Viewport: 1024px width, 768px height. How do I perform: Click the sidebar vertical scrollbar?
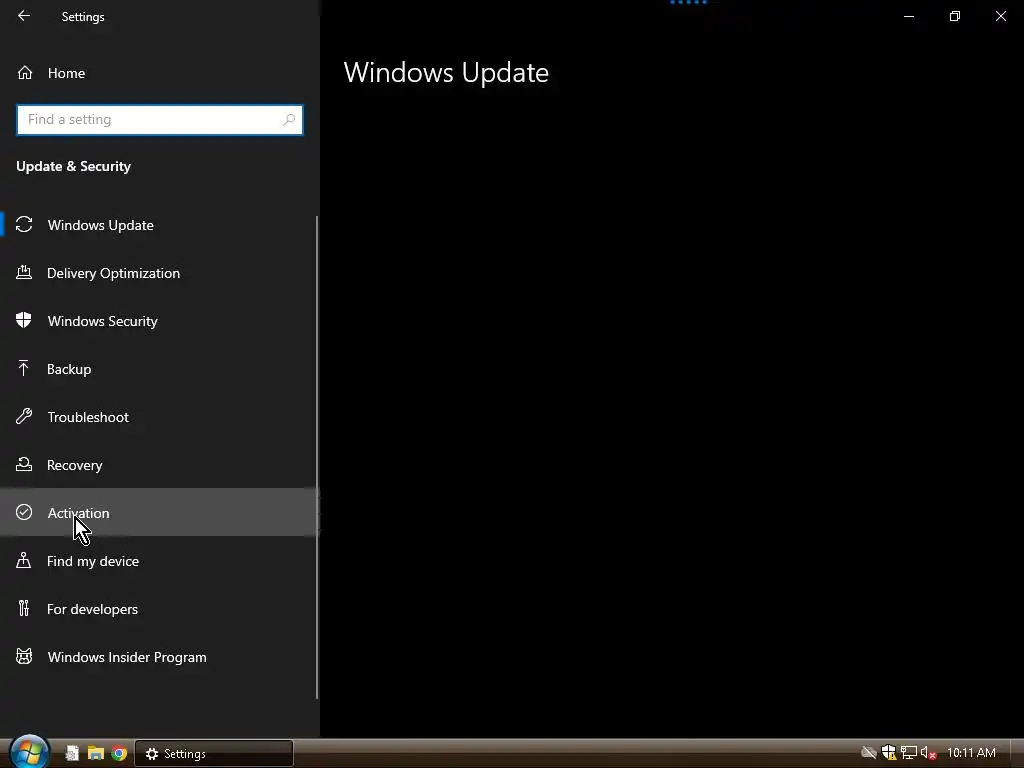pyautogui.click(x=317, y=457)
